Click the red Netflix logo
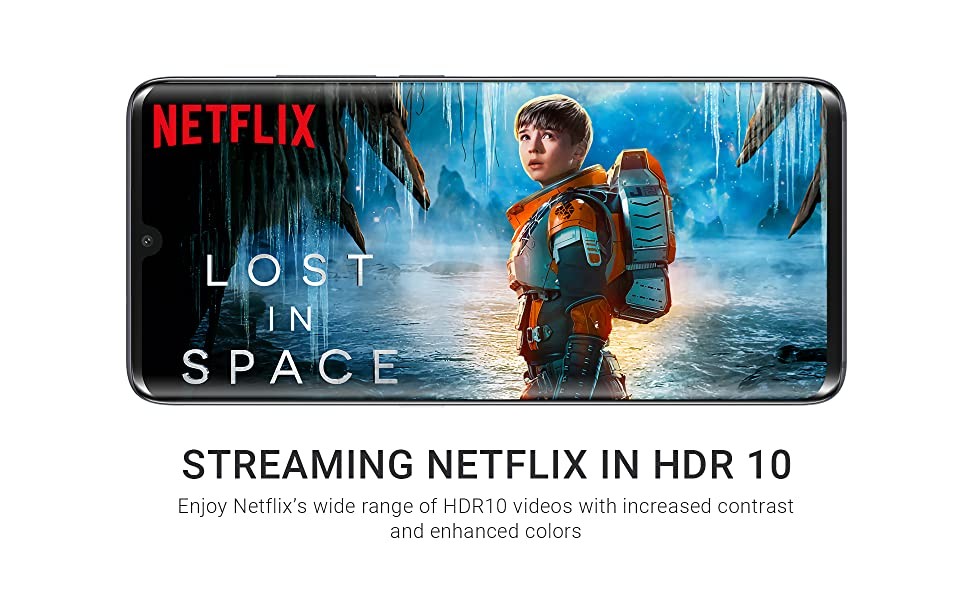This screenshot has height=600, width=970. click(234, 126)
